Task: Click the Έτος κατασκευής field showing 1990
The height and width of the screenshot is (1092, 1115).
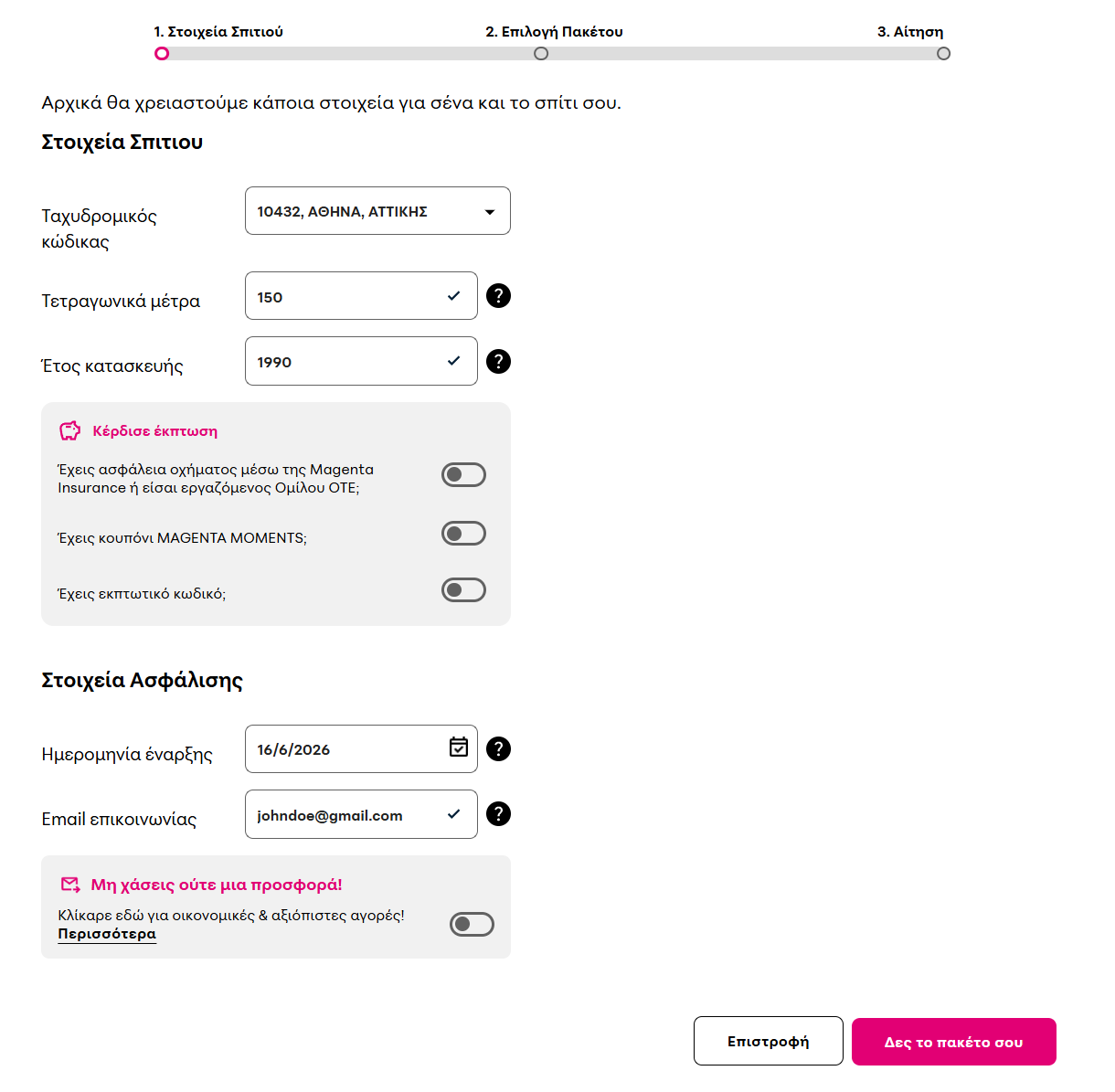Action: click(x=361, y=361)
